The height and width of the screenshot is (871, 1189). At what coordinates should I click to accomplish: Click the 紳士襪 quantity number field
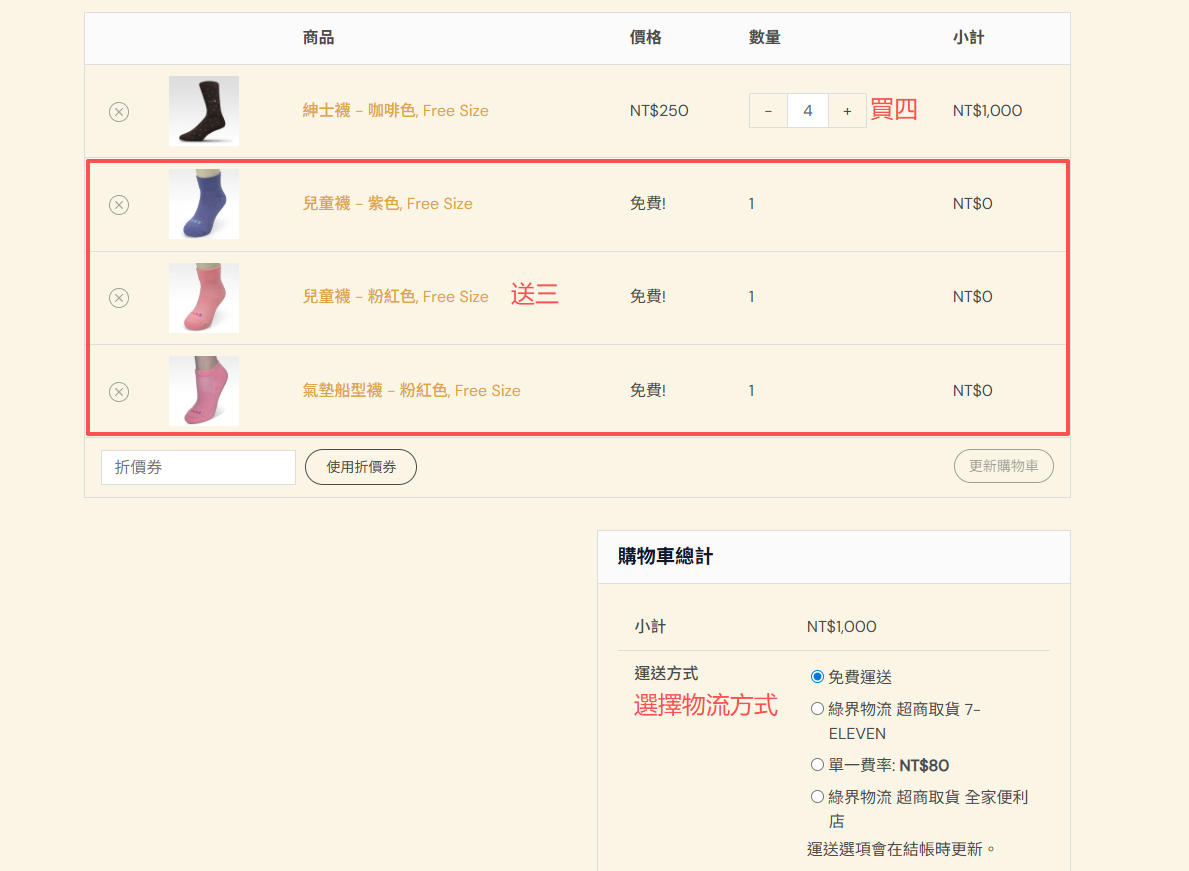click(x=808, y=111)
